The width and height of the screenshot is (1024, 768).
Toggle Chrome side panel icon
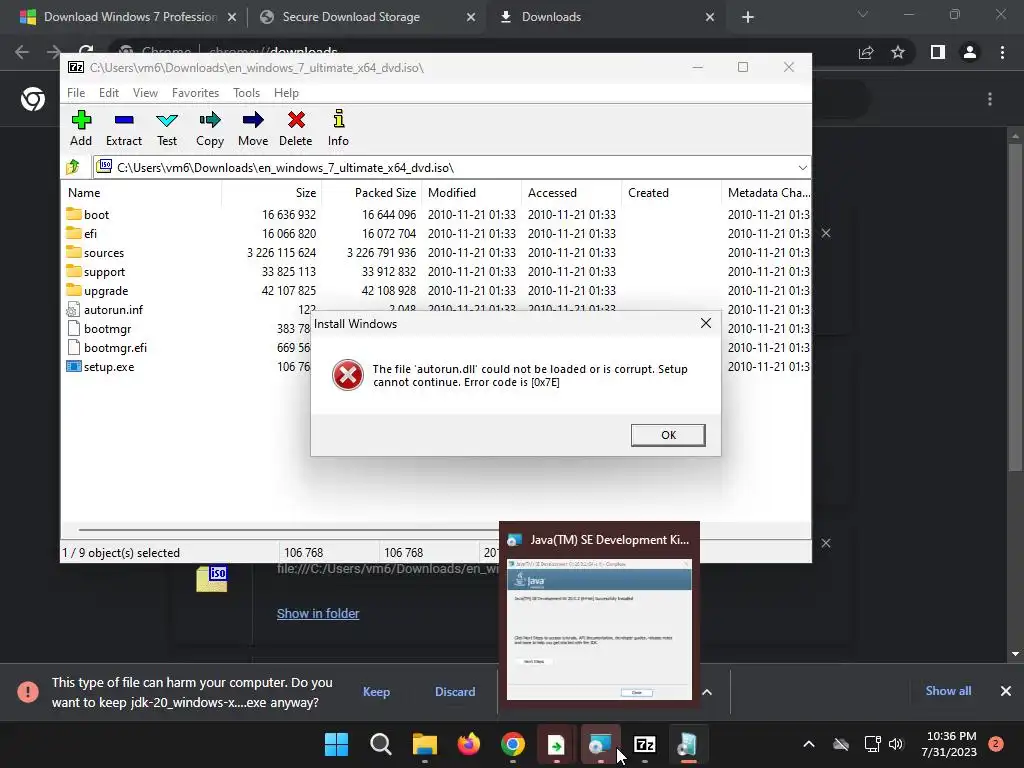938,52
